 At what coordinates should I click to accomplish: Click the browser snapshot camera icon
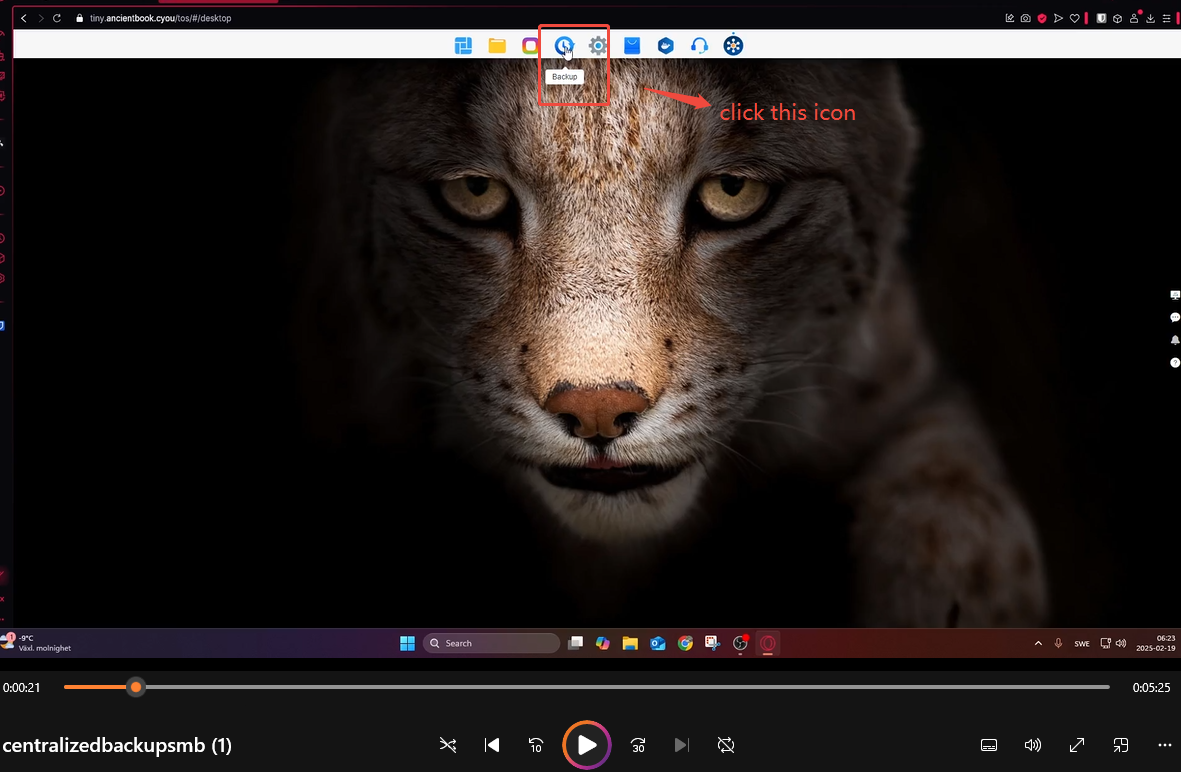pos(1026,18)
